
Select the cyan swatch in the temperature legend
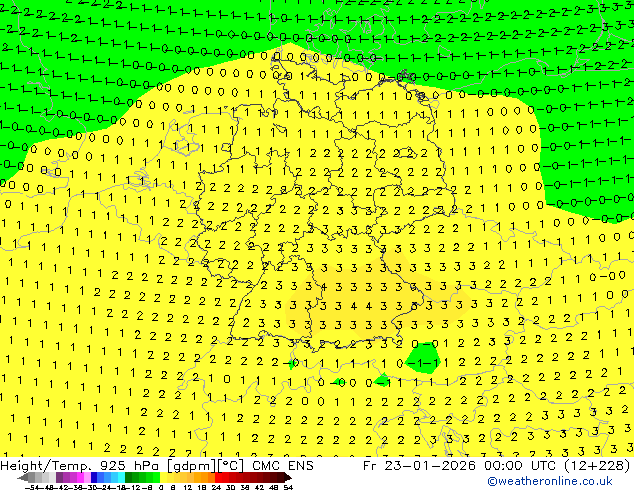pyautogui.click(x=121, y=477)
